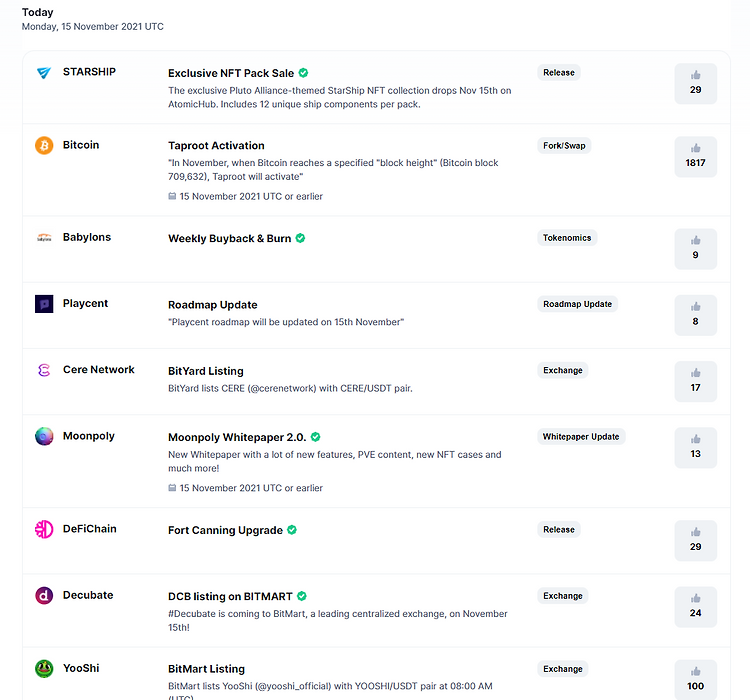The width and height of the screenshot is (750, 700).
Task: Open the BitYard Listing event
Action: coord(206,371)
